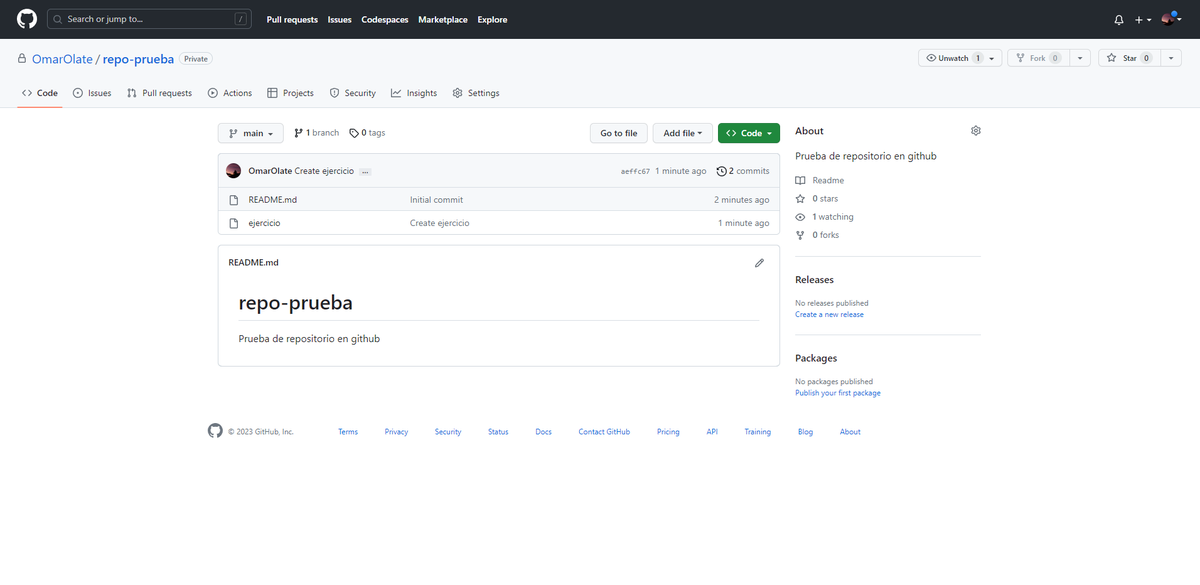Open the footer Privacy link
The height and width of the screenshot is (585, 1200).
point(396,432)
